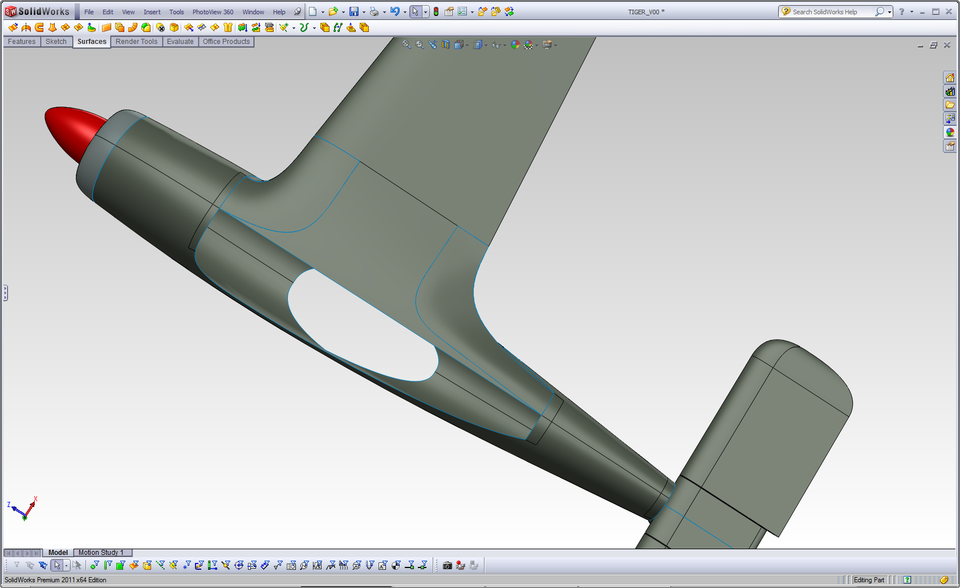Image resolution: width=960 pixels, height=588 pixels.
Task: Toggle visibility using Hide/Show Items
Action: coord(495,44)
